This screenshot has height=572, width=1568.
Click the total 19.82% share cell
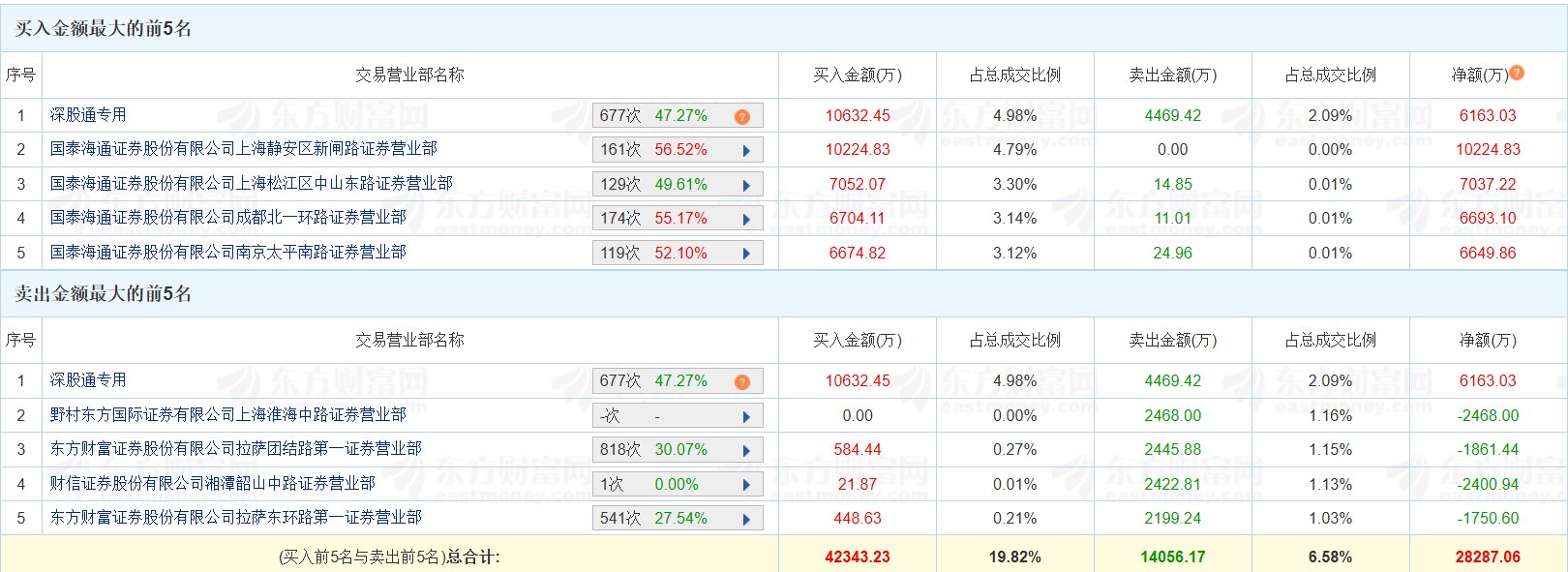click(1015, 557)
